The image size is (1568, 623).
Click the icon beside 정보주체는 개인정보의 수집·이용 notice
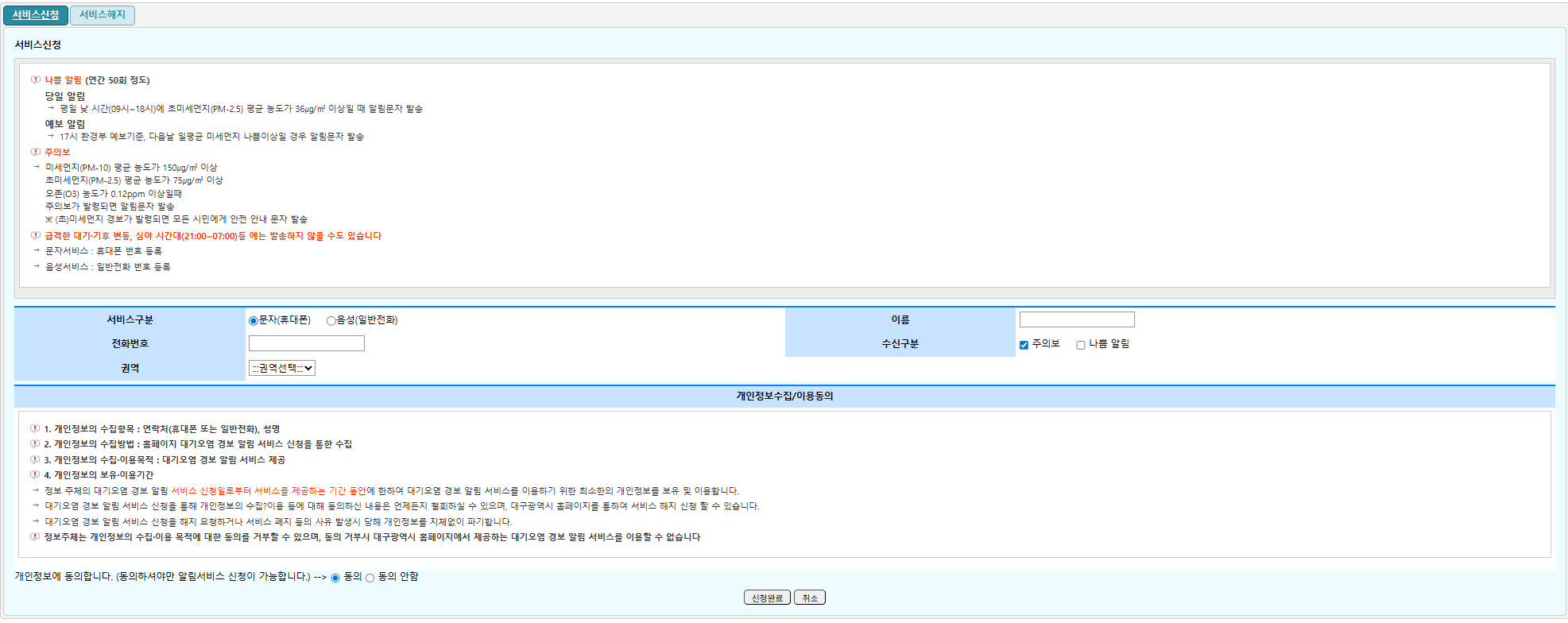pos(35,536)
